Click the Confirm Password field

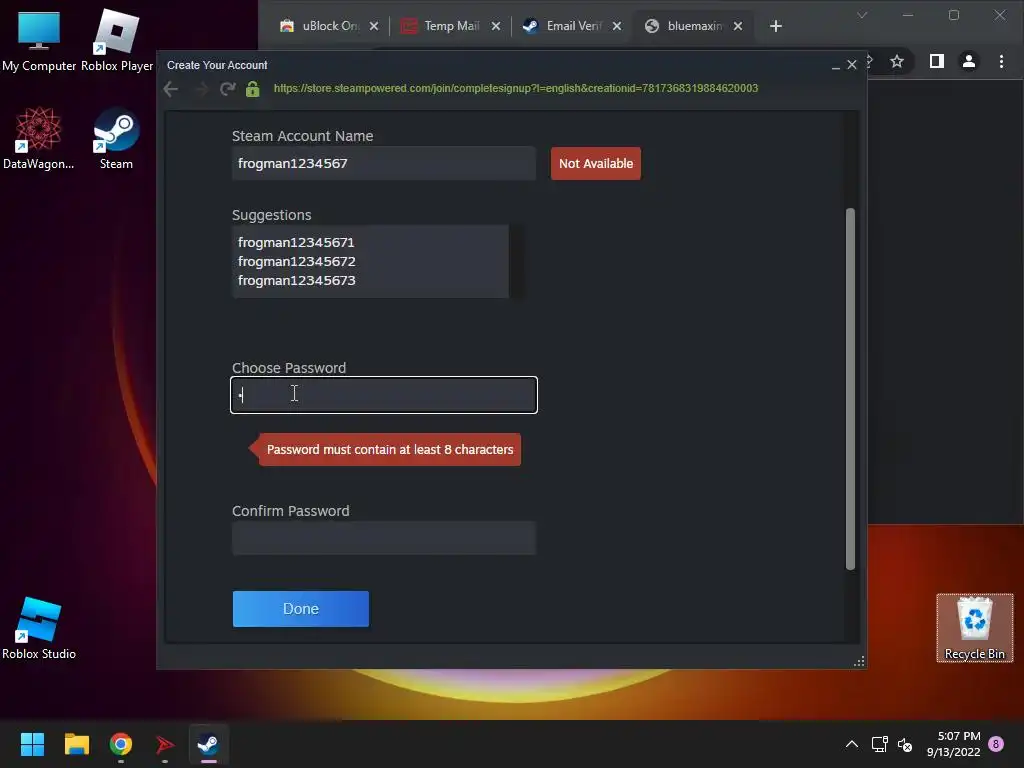point(384,538)
